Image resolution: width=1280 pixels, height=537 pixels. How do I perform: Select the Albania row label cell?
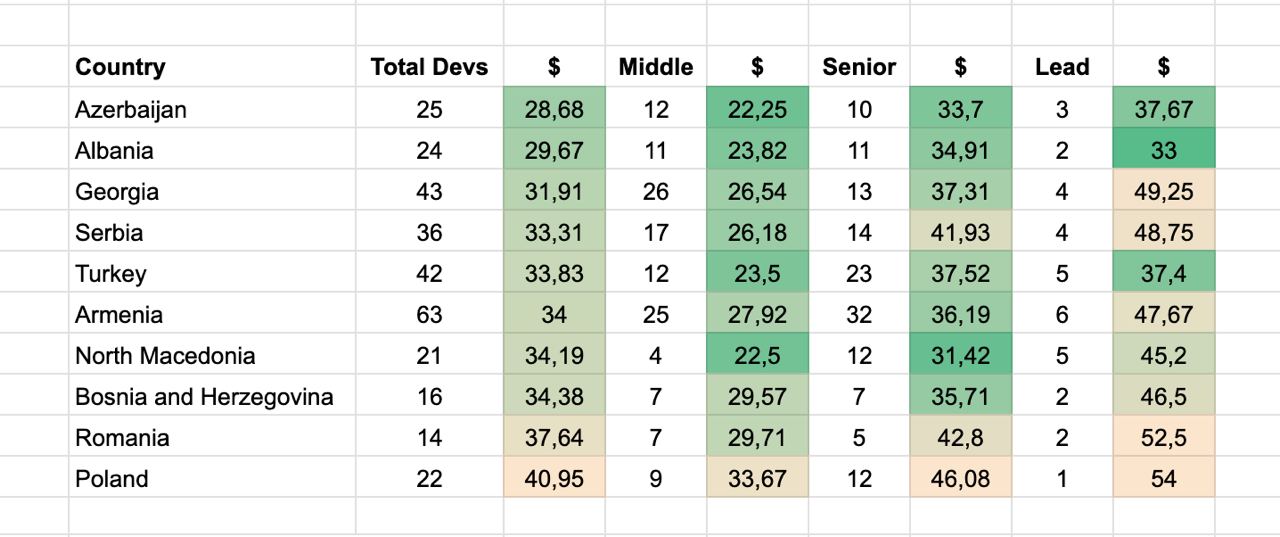(114, 150)
